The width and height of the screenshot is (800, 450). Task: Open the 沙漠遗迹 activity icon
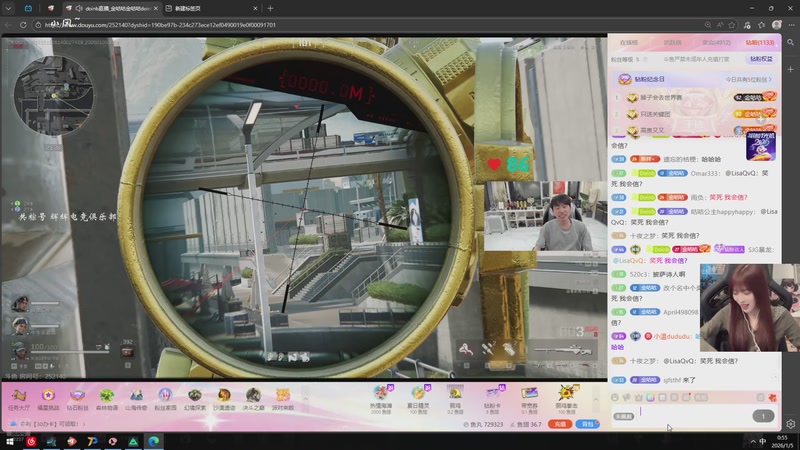click(x=224, y=399)
